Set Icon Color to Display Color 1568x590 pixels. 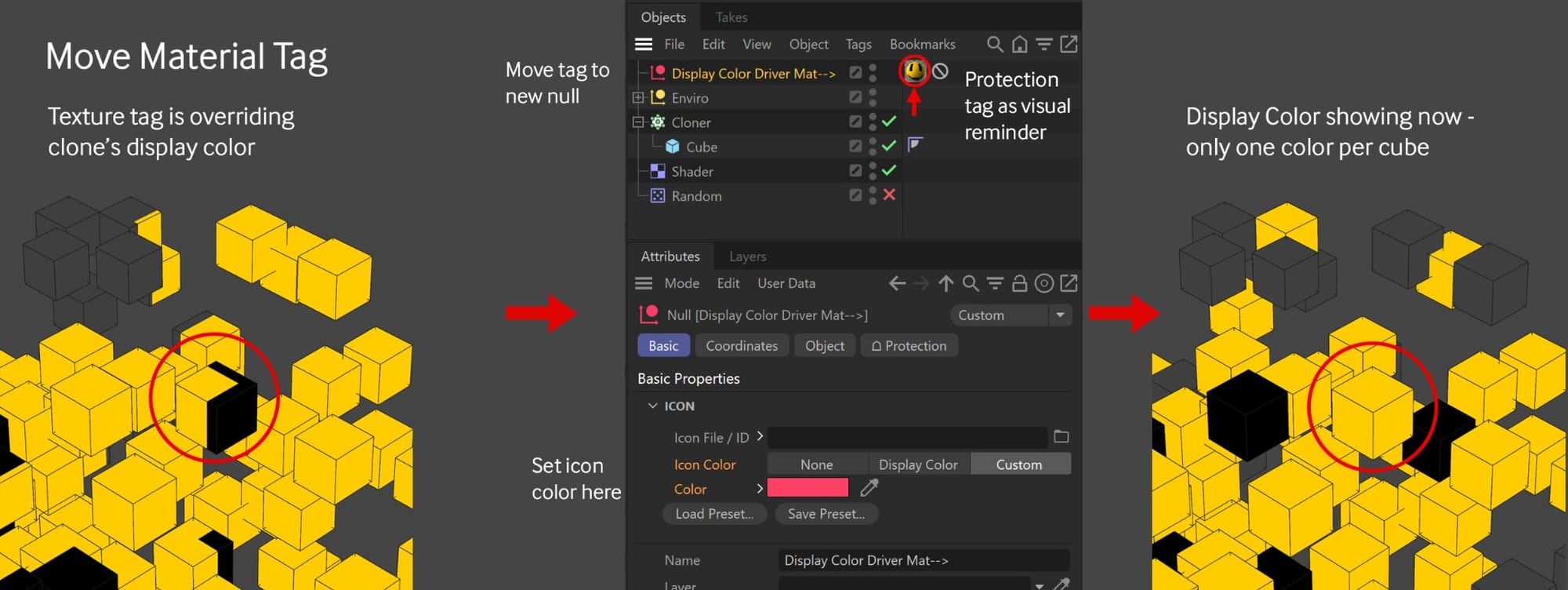918,464
